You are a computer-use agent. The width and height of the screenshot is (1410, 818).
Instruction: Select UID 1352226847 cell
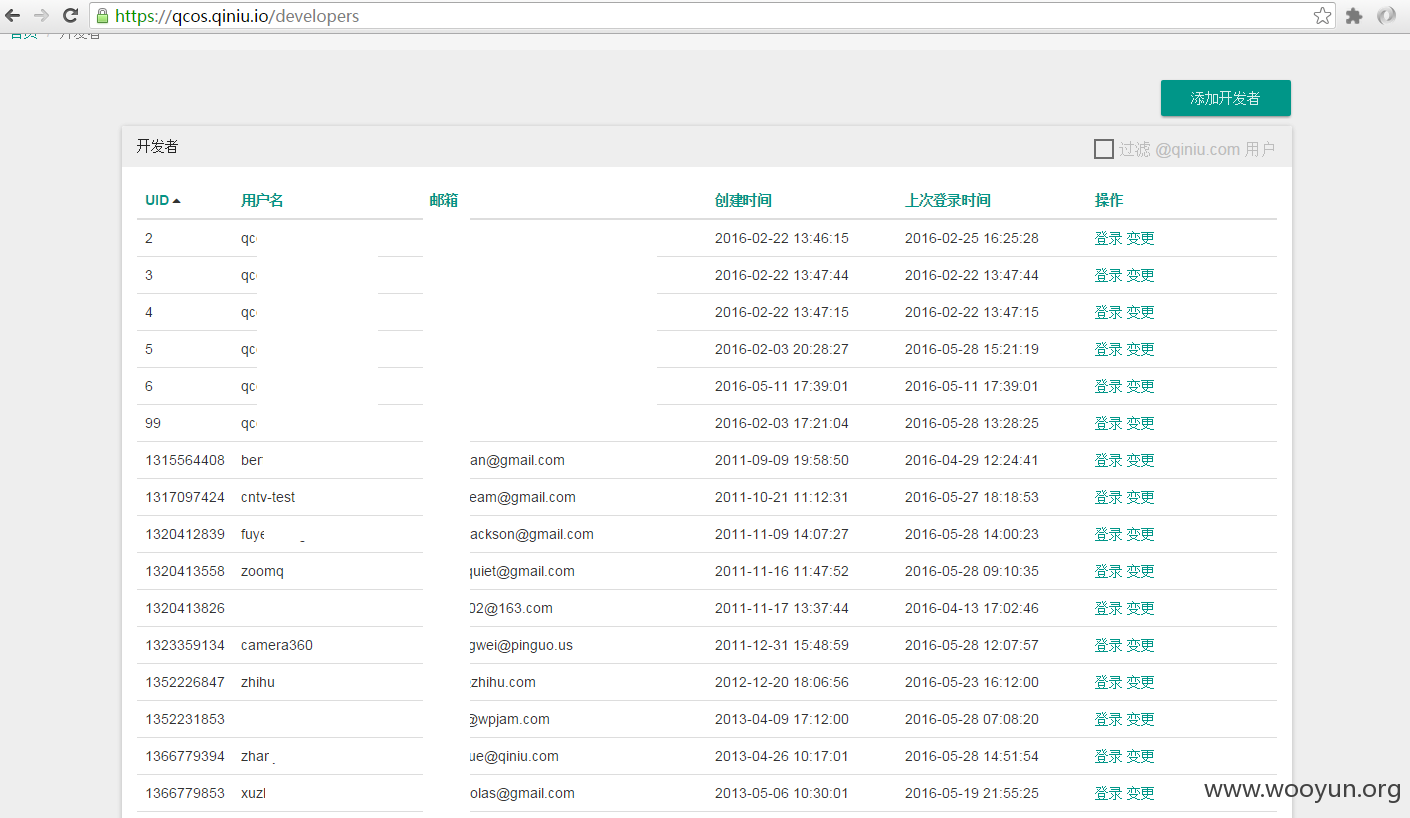185,682
